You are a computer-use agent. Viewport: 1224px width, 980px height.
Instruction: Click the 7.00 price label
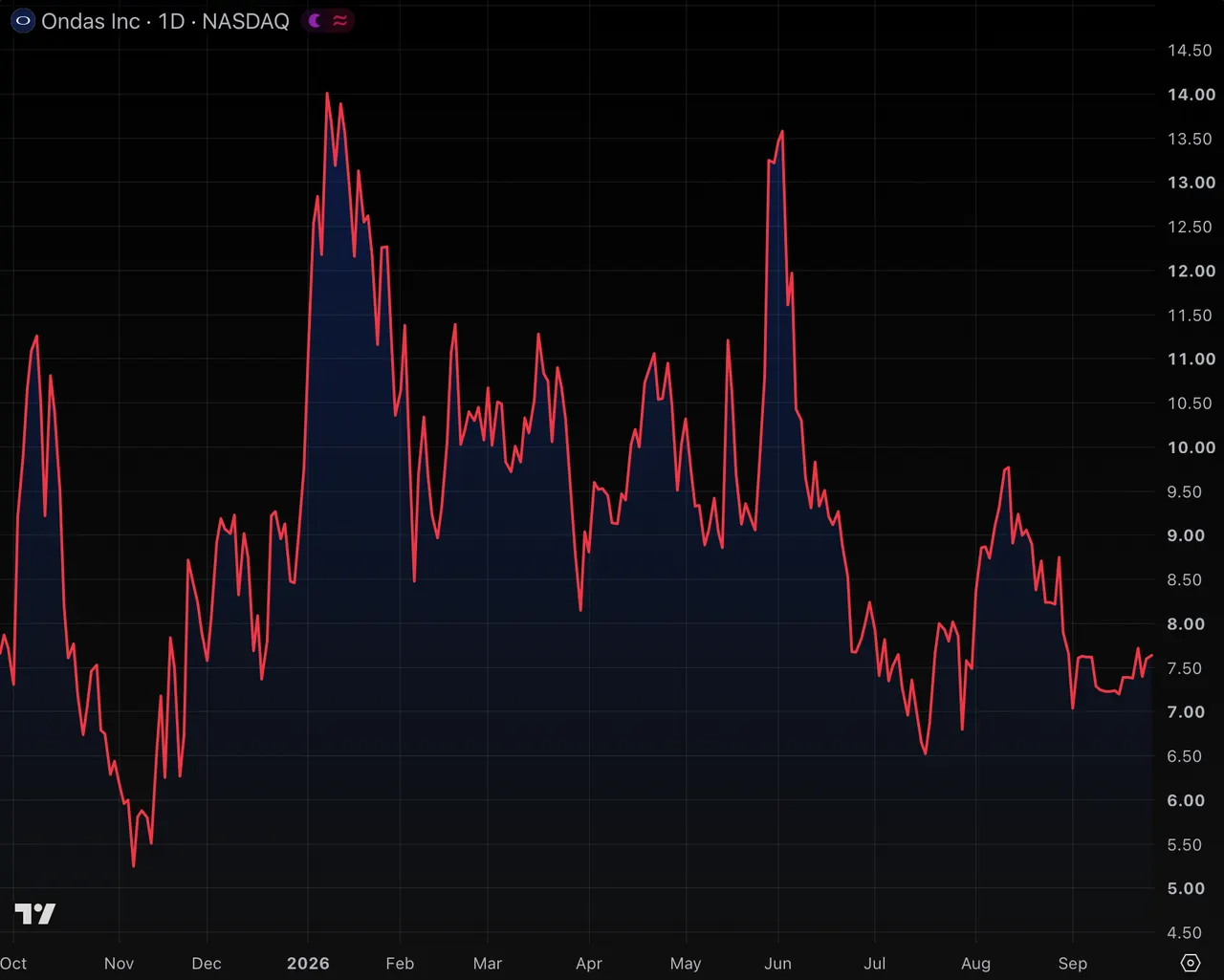click(1186, 712)
